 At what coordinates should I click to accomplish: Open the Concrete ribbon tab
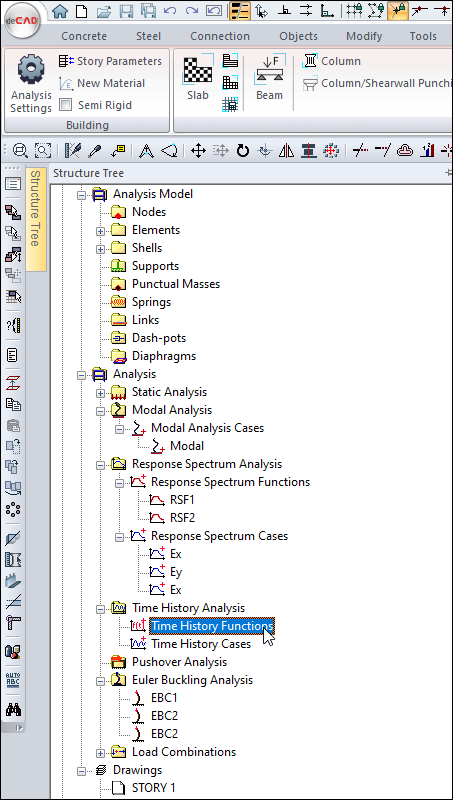[84, 36]
